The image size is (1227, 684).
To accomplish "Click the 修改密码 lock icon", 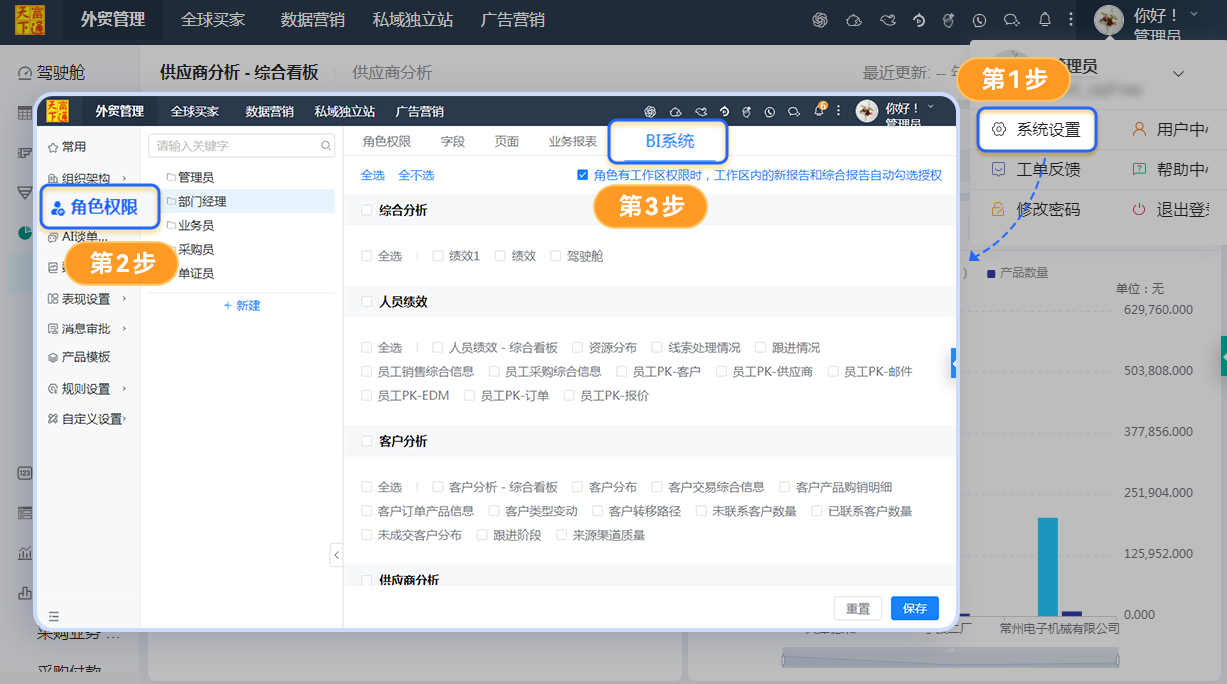I will (998, 210).
